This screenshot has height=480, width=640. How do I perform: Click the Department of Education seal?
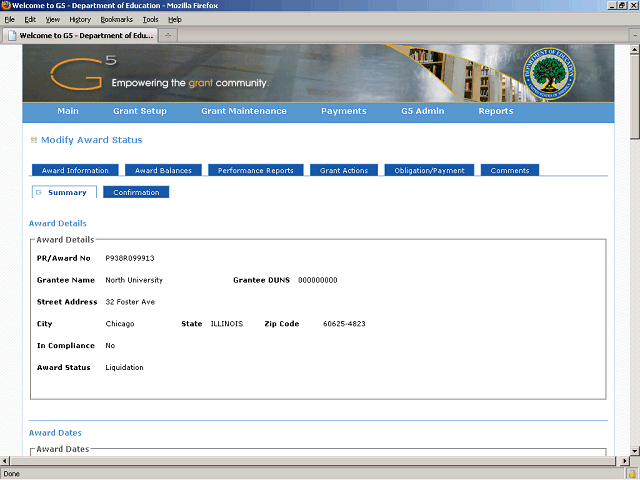(549, 73)
